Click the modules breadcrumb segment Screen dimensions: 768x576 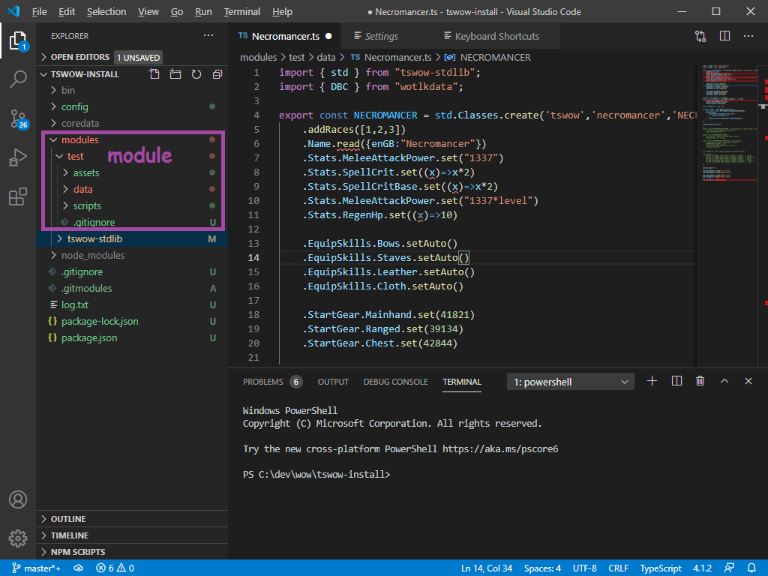pos(259,57)
